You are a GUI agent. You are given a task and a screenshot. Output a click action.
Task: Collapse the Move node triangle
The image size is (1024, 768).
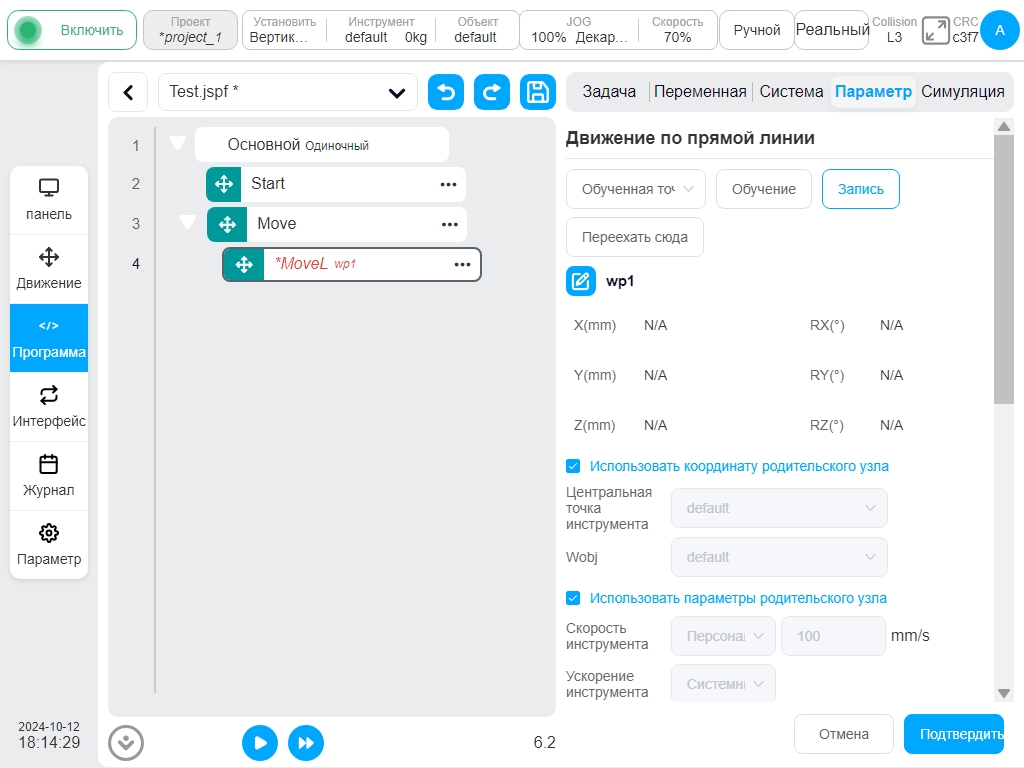coord(187,223)
